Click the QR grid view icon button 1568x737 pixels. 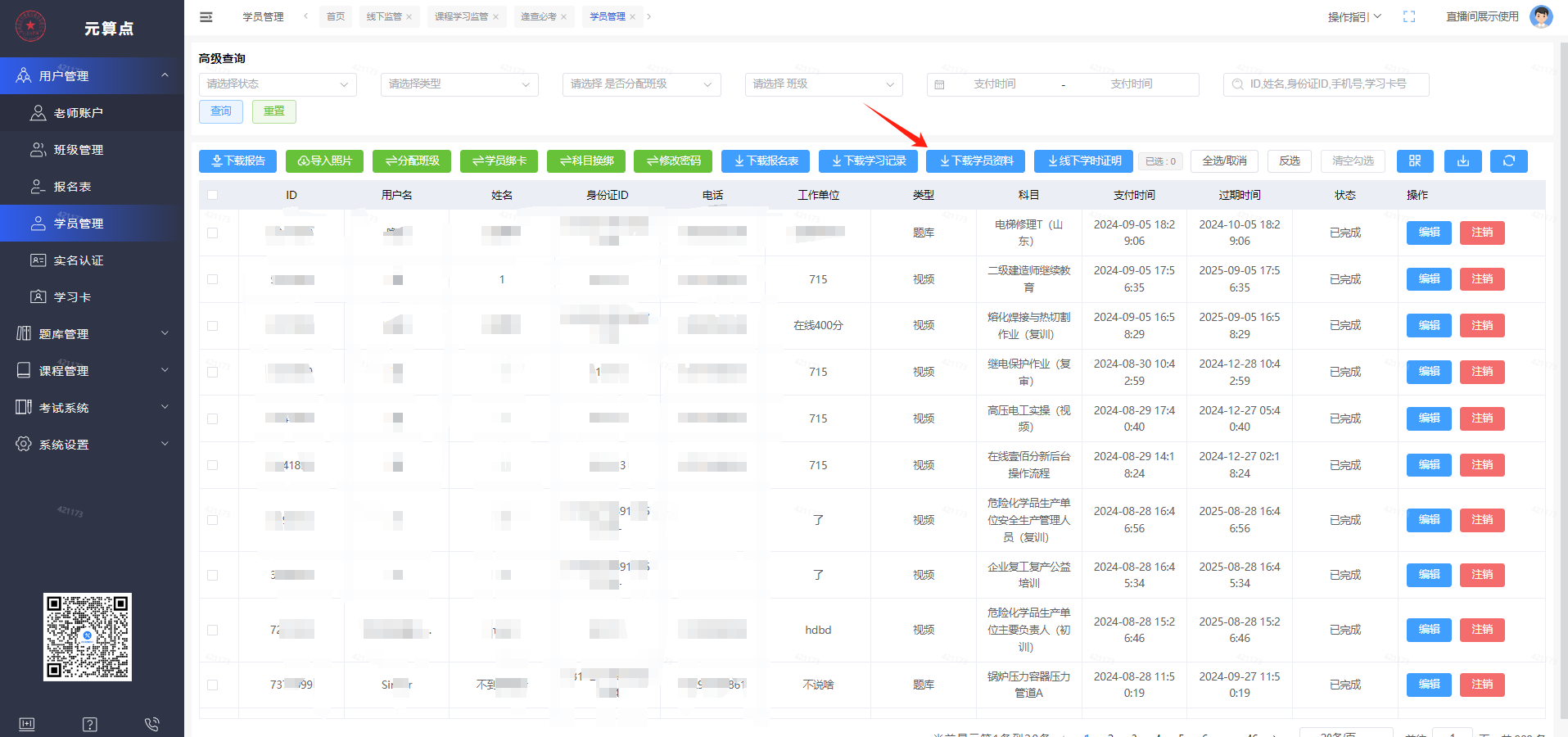(1415, 161)
